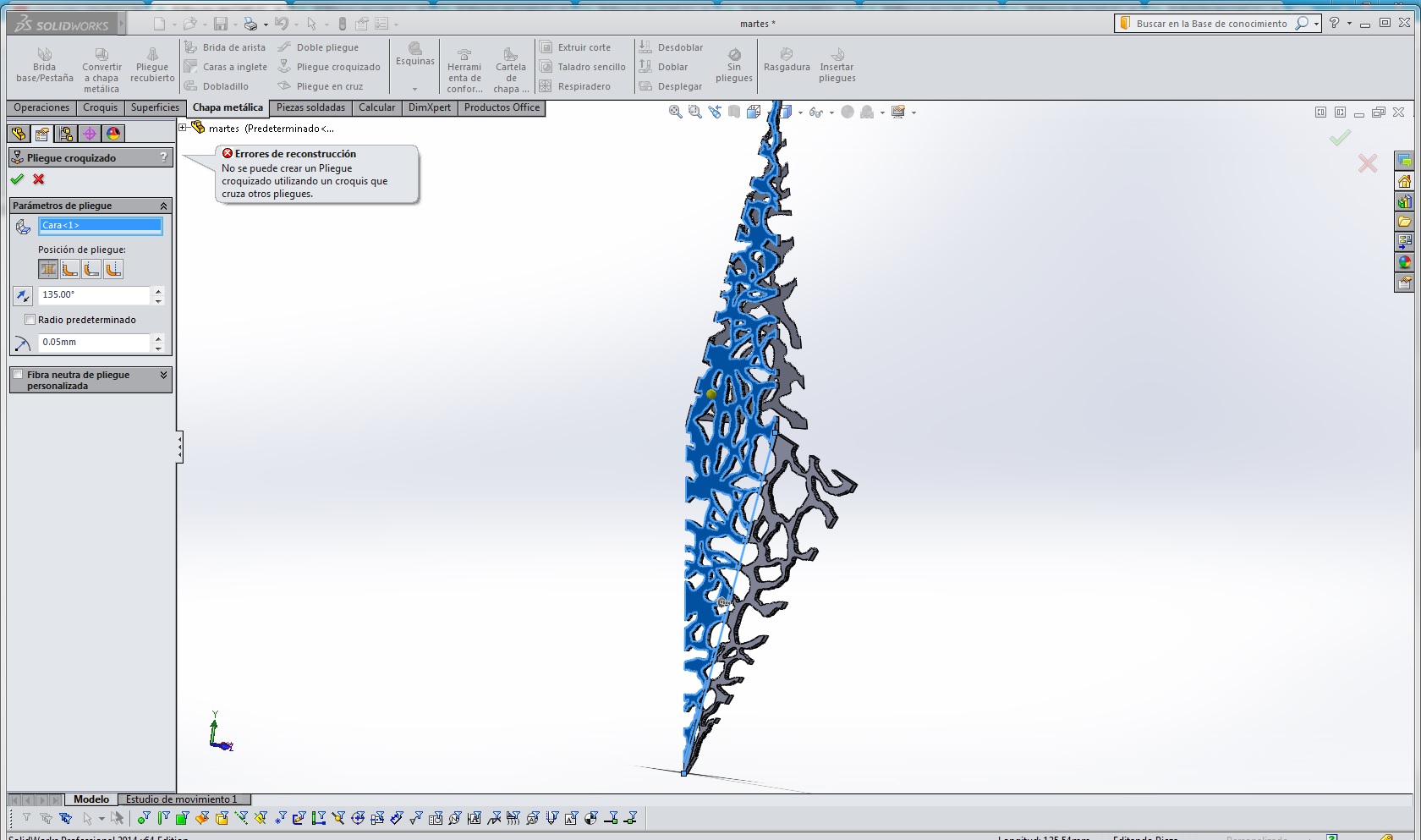Image resolution: width=1421 pixels, height=840 pixels.
Task: Click the knowledge base search field
Action: [1212, 24]
